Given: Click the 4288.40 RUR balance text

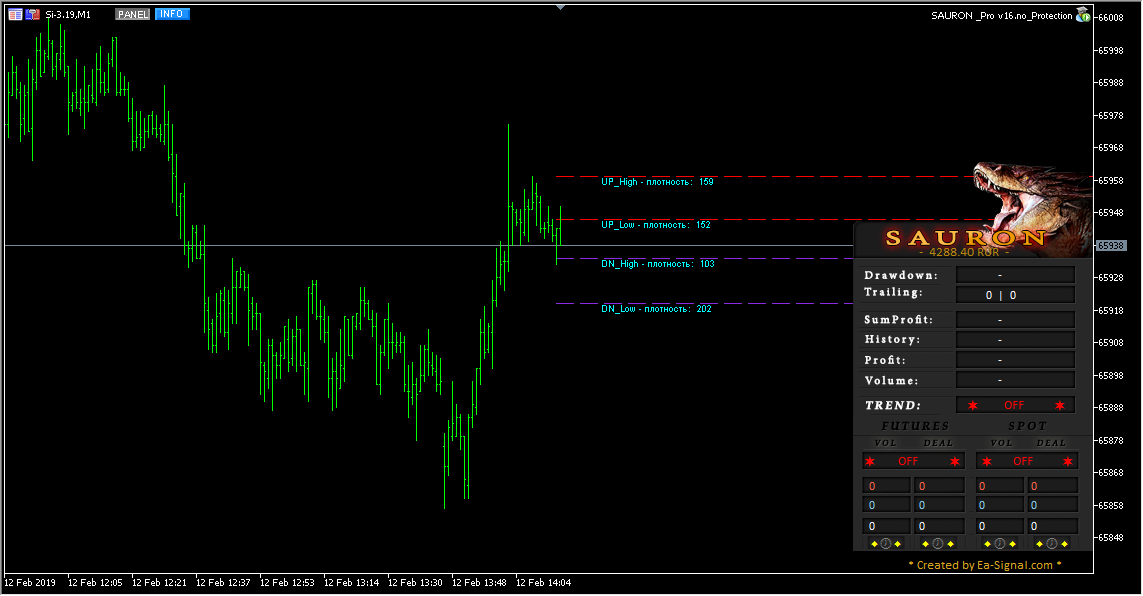Looking at the screenshot, I should [x=964, y=252].
